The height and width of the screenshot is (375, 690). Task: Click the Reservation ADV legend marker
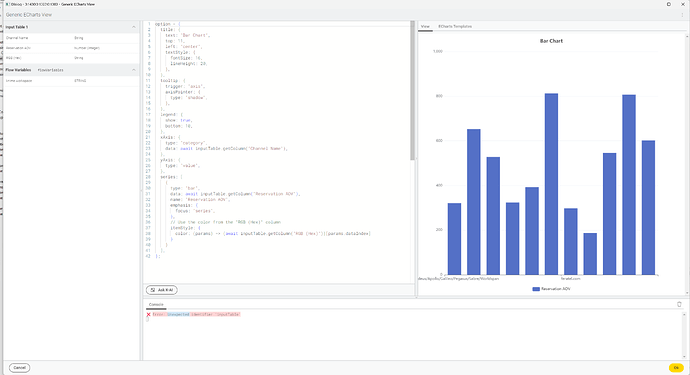point(536,289)
